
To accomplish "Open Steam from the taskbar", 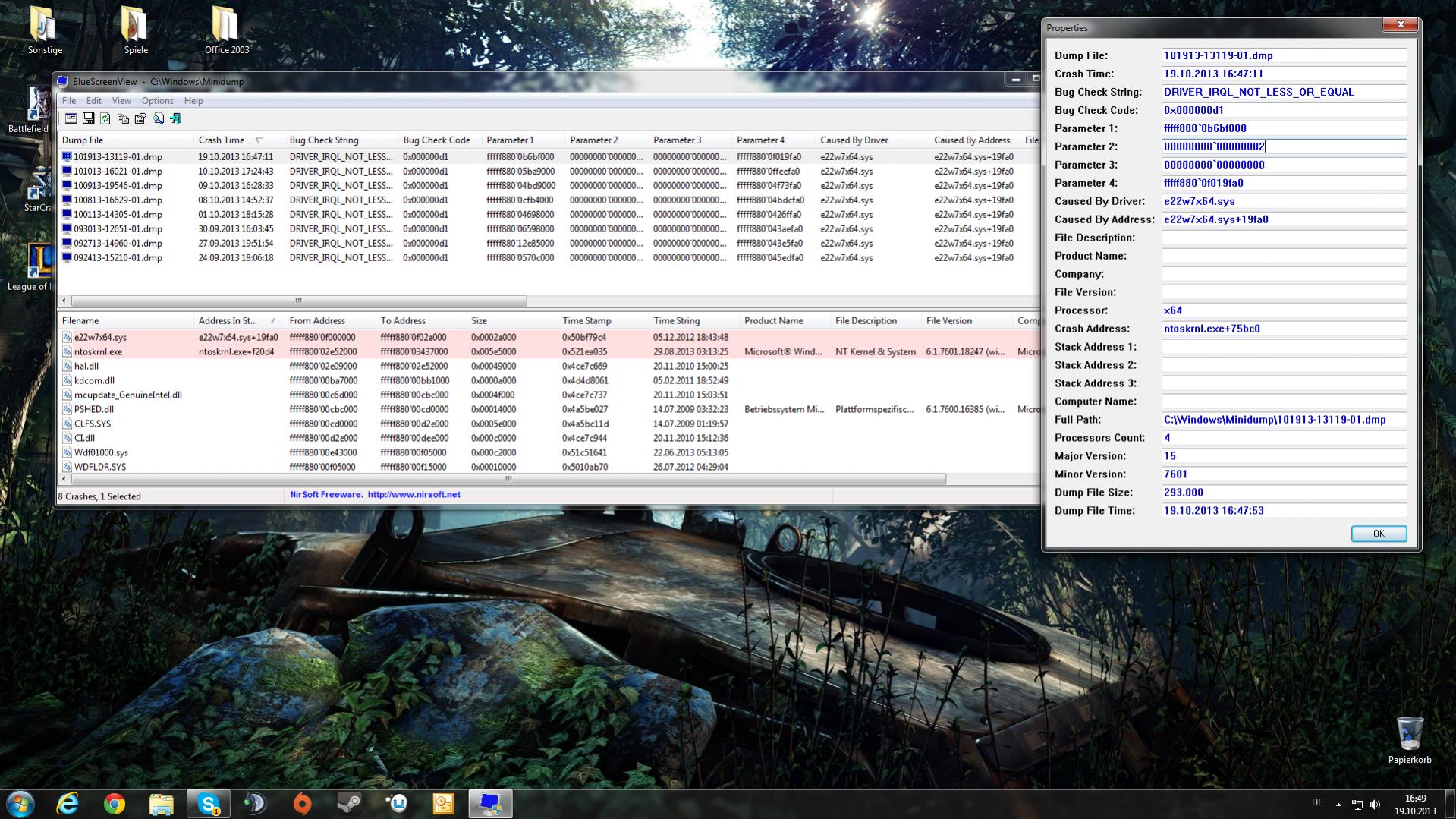I will (350, 804).
